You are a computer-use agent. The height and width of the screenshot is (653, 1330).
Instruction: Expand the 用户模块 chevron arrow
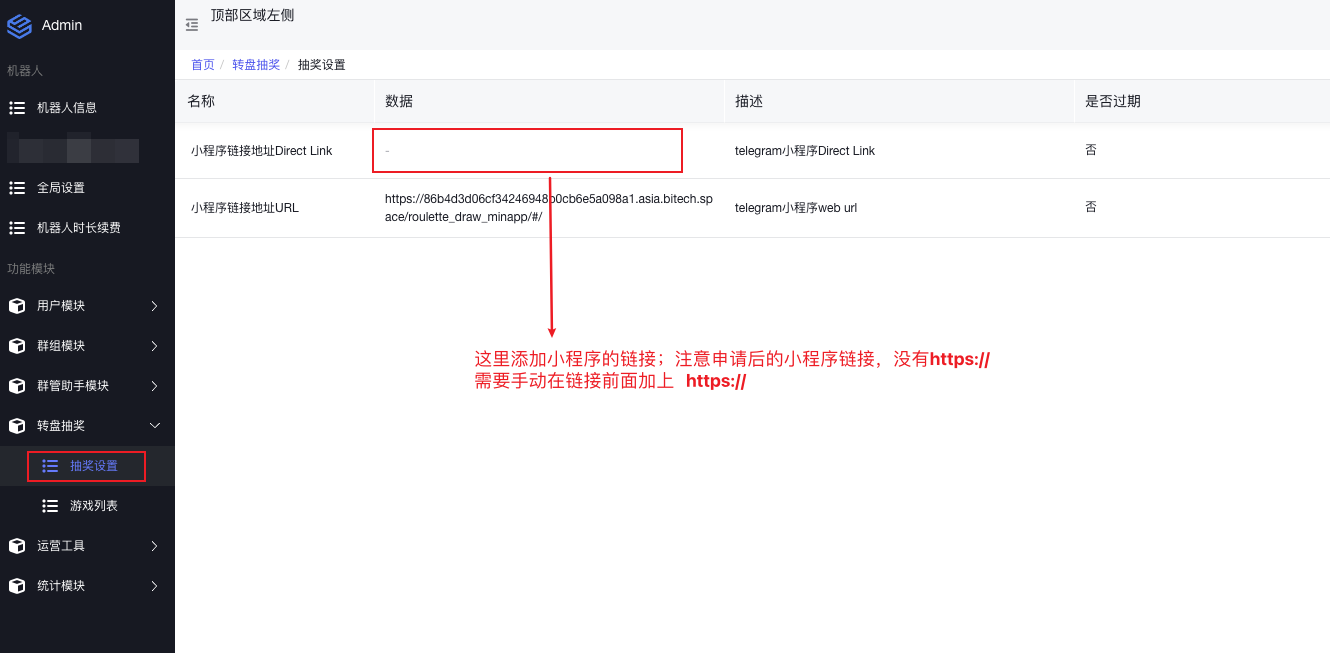coord(154,306)
